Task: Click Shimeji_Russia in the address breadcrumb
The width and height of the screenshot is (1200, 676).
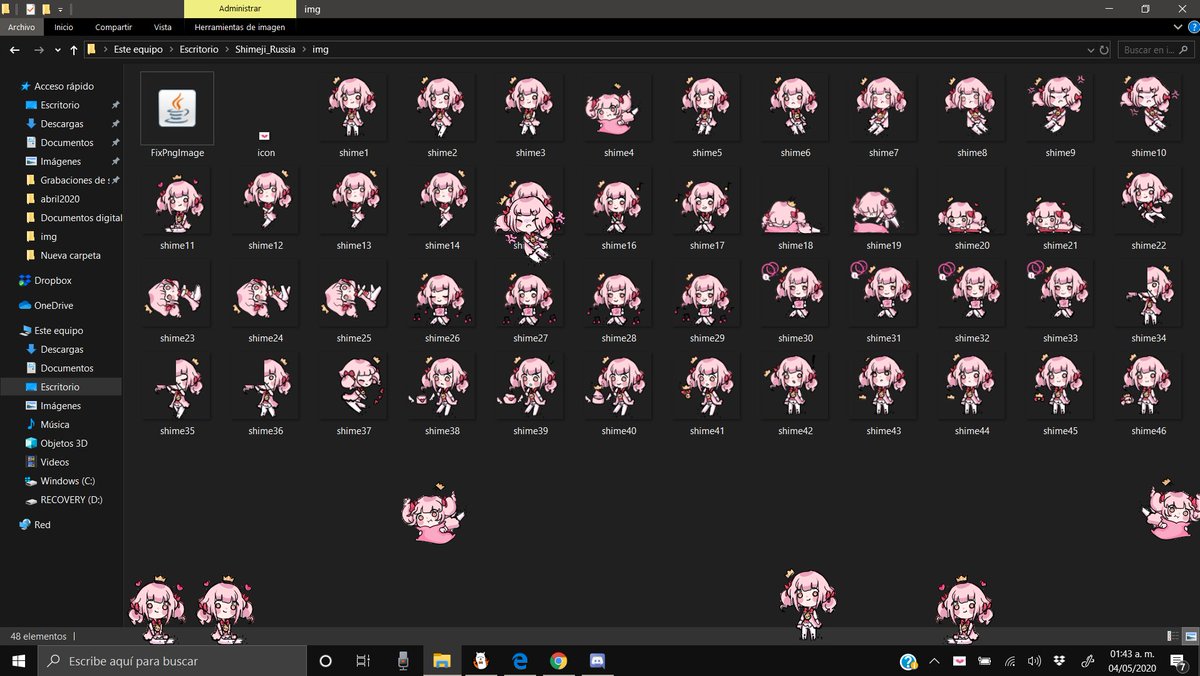Action: point(265,49)
